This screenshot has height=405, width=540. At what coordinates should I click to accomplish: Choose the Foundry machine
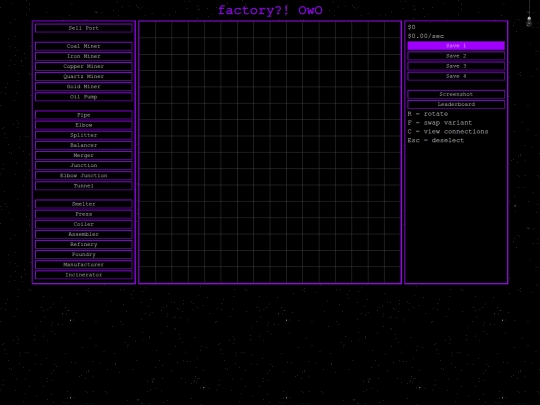coord(84,255)
